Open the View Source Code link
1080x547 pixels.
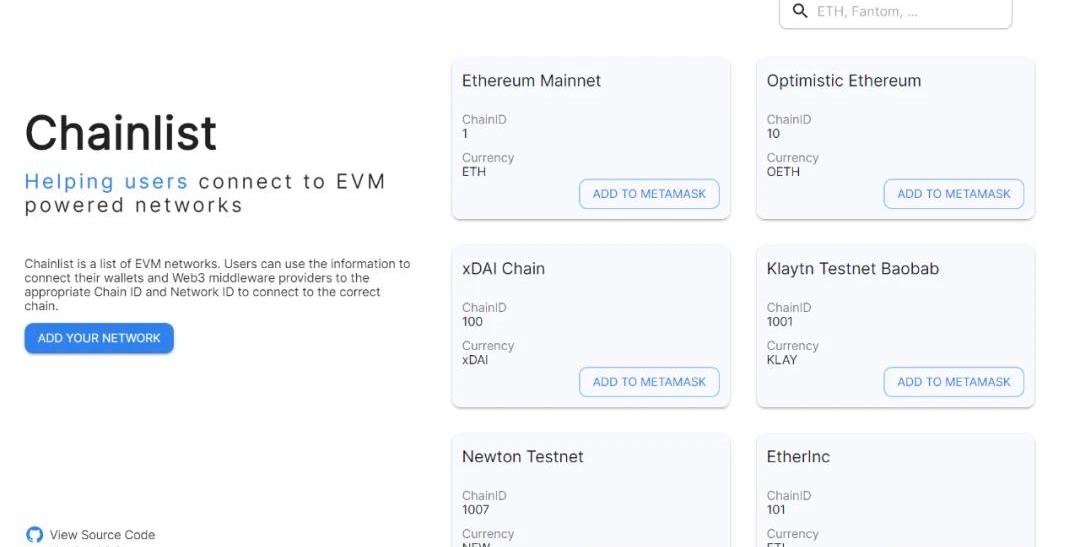[102, 535]
